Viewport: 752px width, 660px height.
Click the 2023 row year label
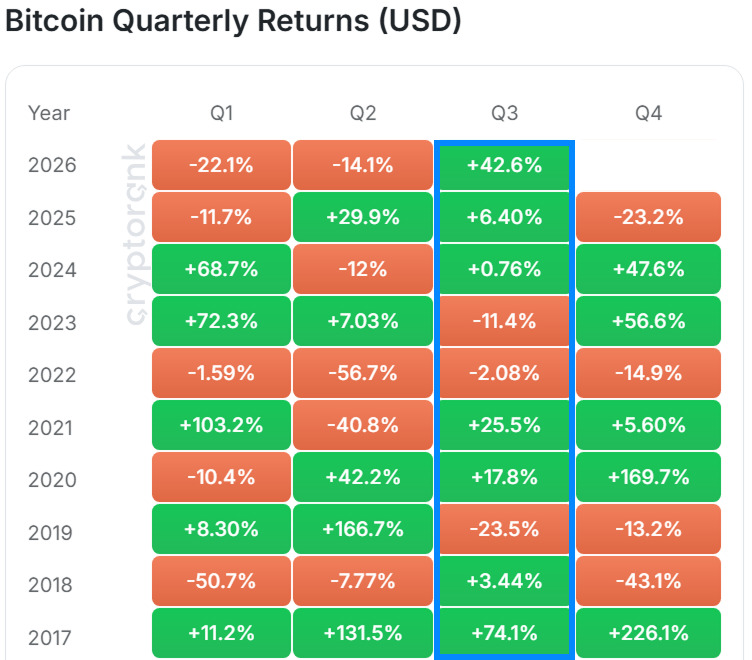(x=52, y=323)
